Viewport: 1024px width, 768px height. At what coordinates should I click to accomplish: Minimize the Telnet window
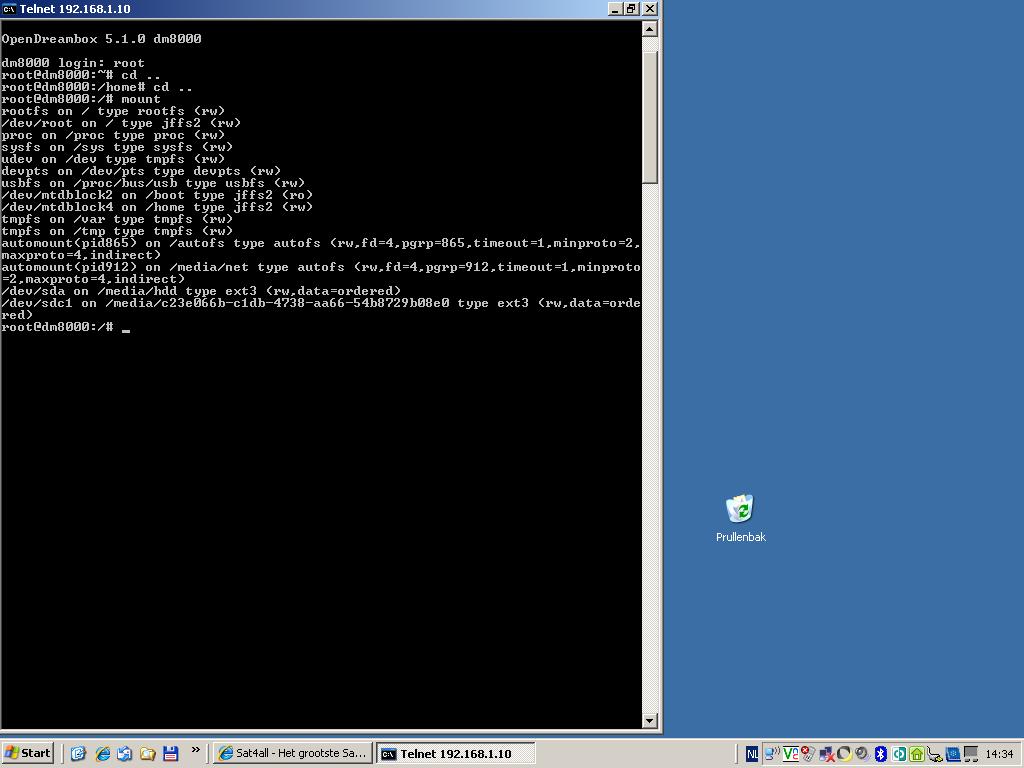[615, 8]
